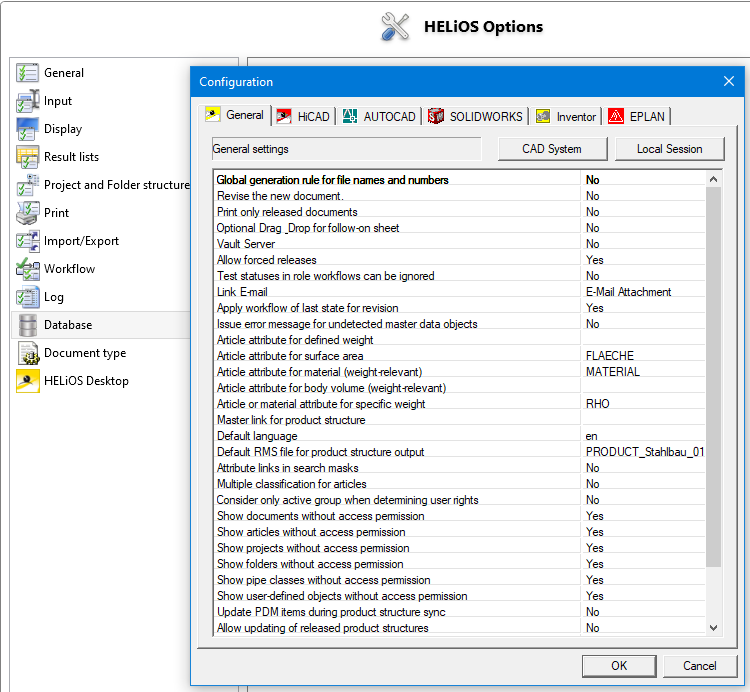
Task: Click the EPLAN red triangle icon
Action: coord(616,116)
